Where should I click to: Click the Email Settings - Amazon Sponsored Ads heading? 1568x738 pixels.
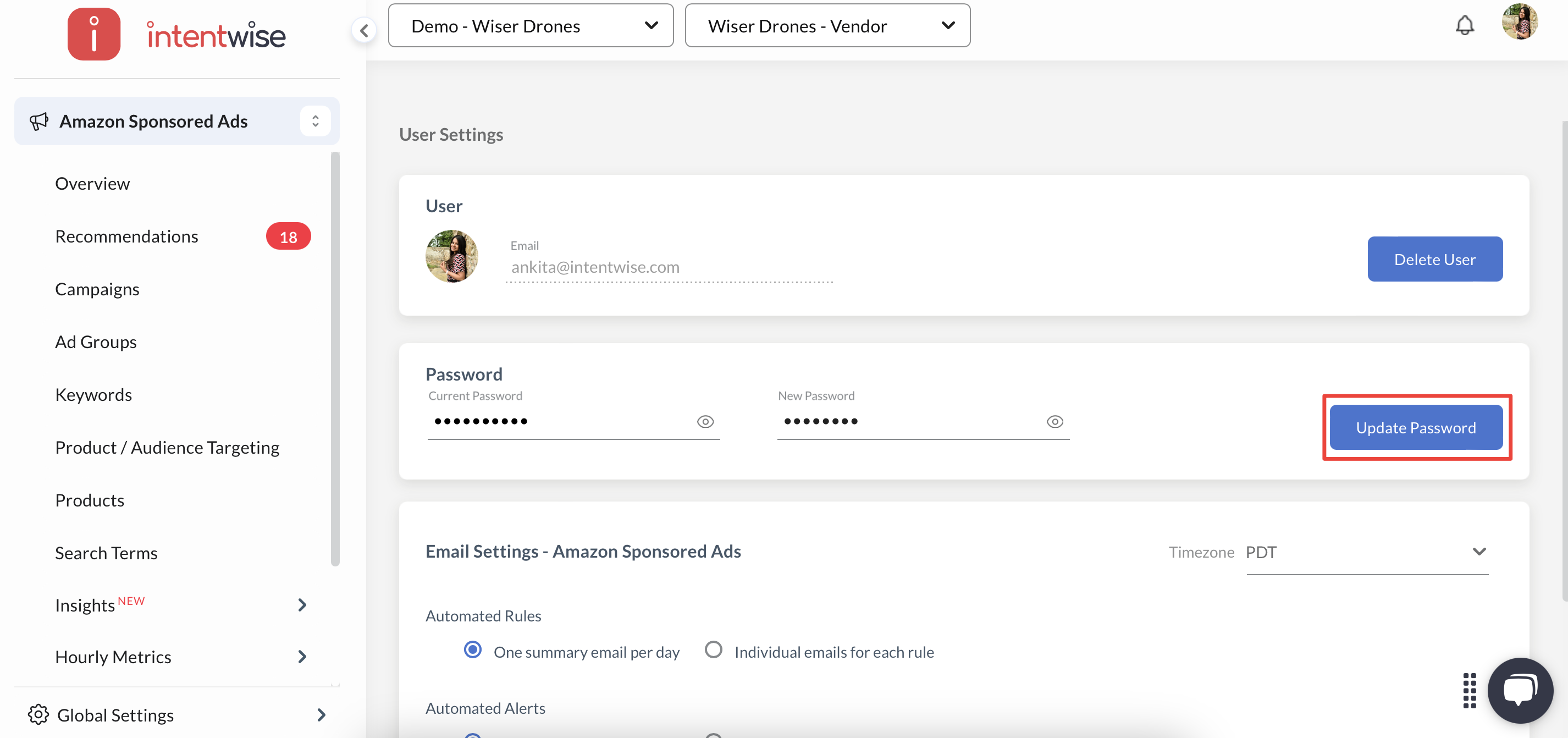click(x=583, y=551)
